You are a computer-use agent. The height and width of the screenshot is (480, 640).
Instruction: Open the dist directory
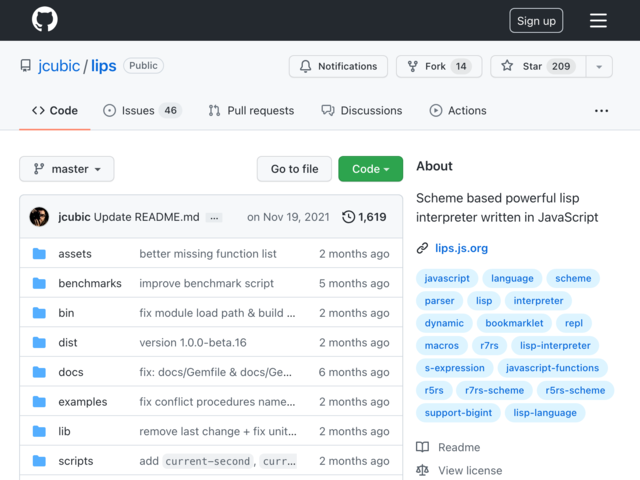pos(68,342)
